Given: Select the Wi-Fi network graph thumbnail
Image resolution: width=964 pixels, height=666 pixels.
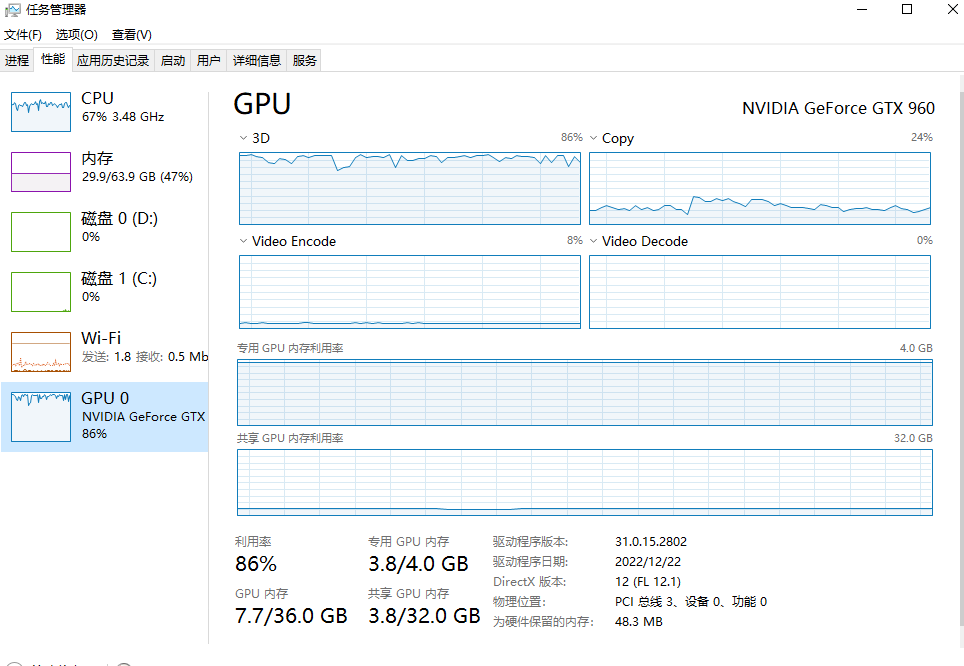Looking at the screenshot, I should click(x=41, y=352).
